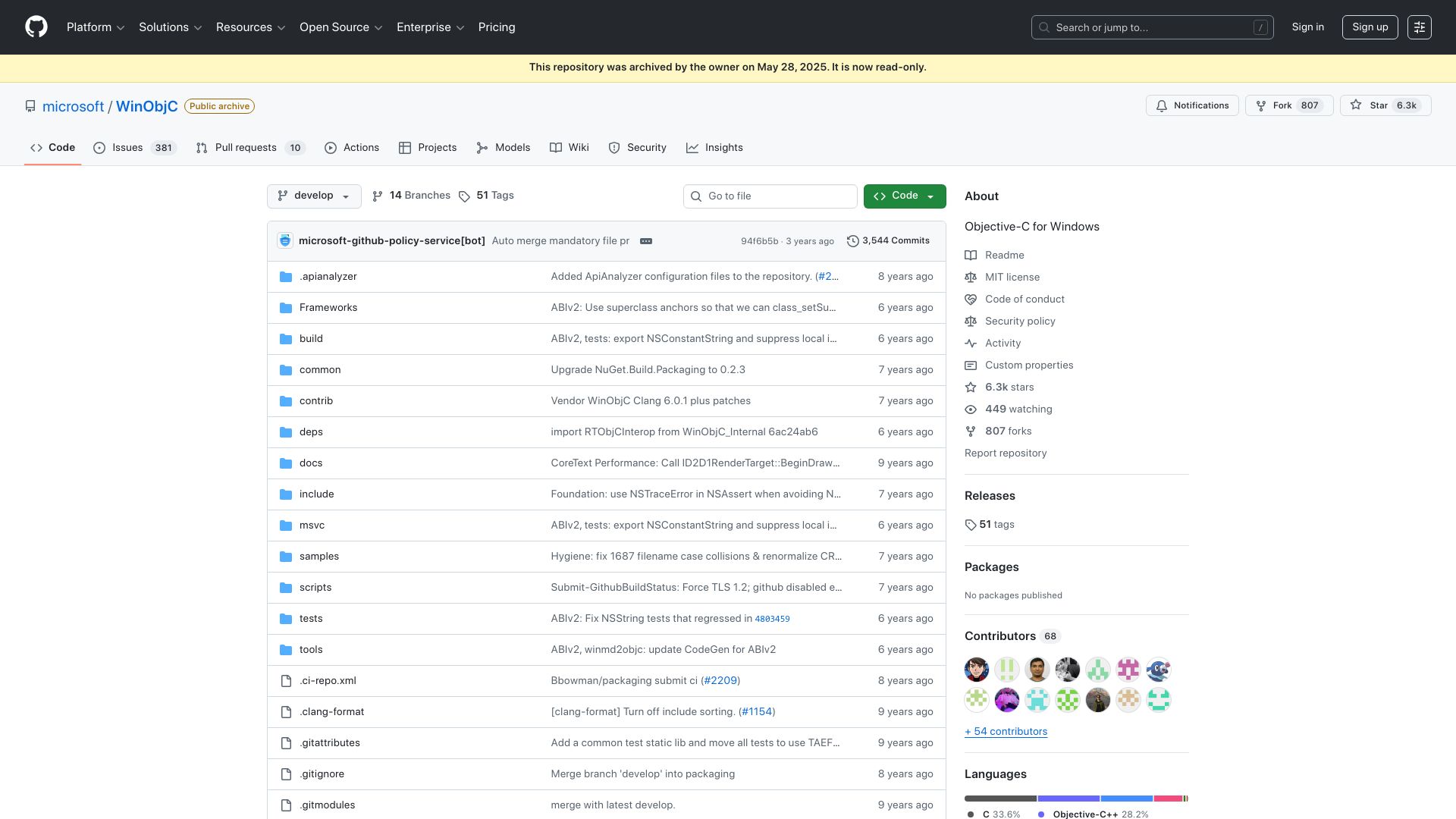Click the Report repository link

pos(1006,453)
